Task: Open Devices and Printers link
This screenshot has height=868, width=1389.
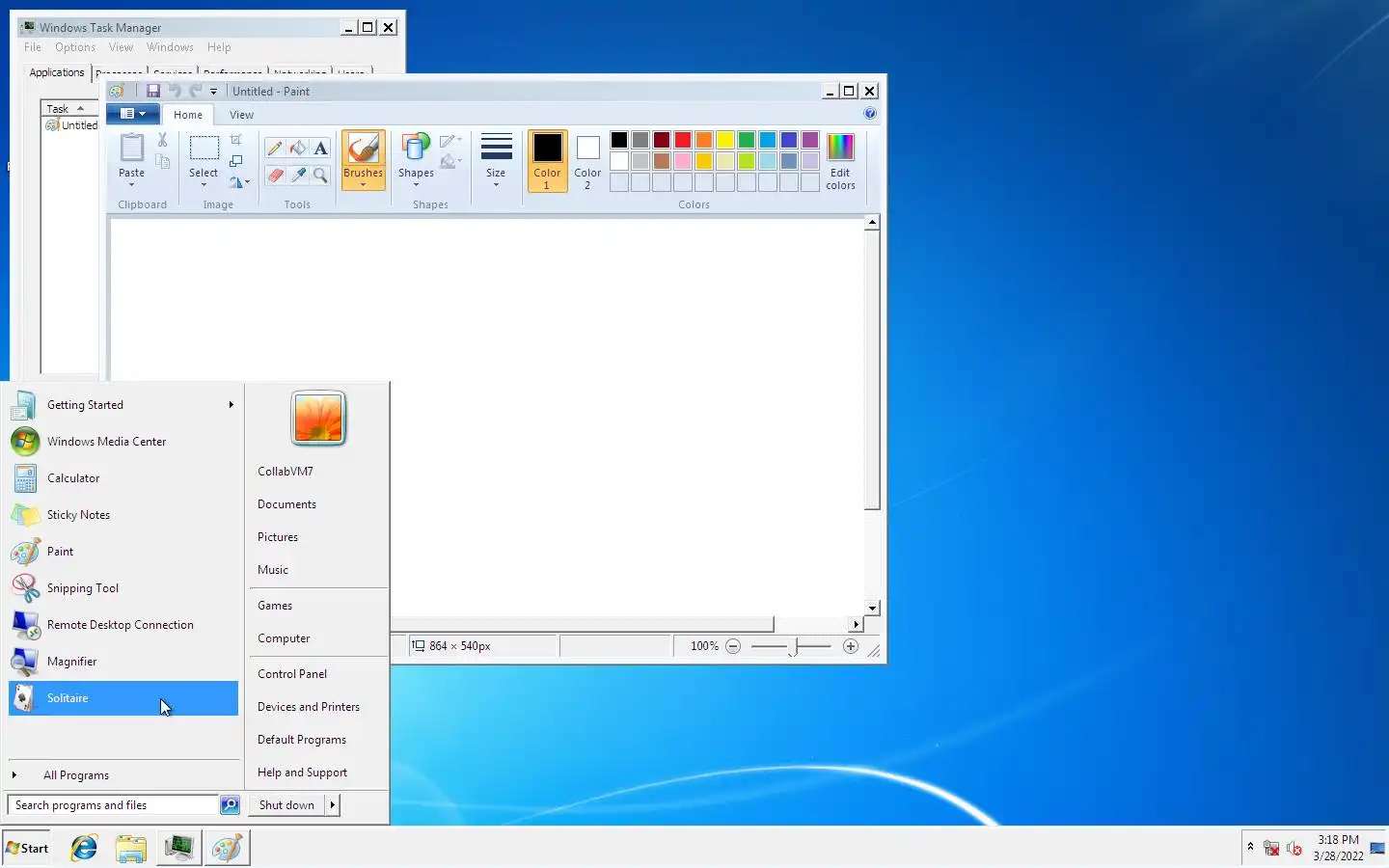Action: (x=309, y=707)
